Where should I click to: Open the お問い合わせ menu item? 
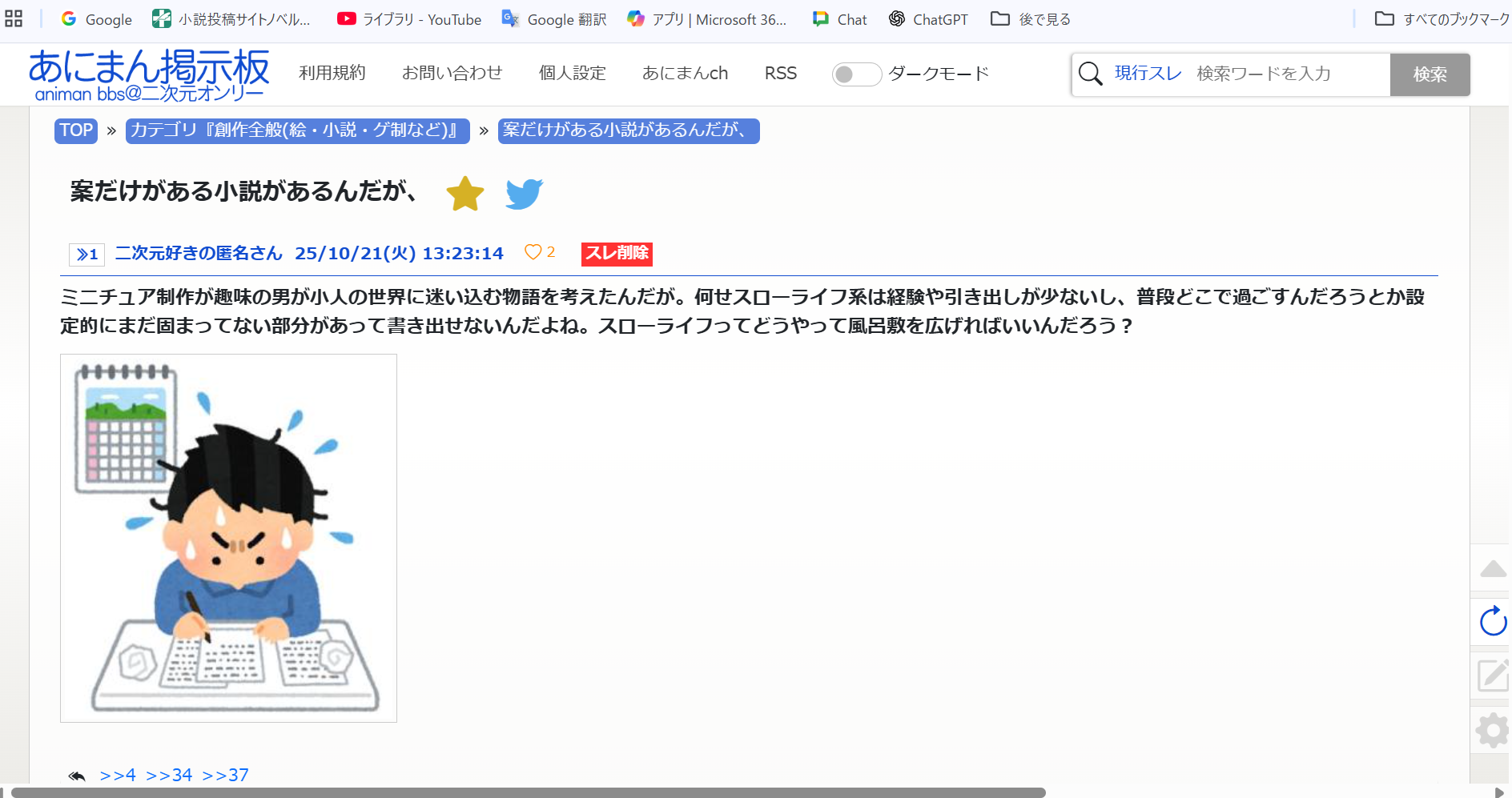click(452, 74)
